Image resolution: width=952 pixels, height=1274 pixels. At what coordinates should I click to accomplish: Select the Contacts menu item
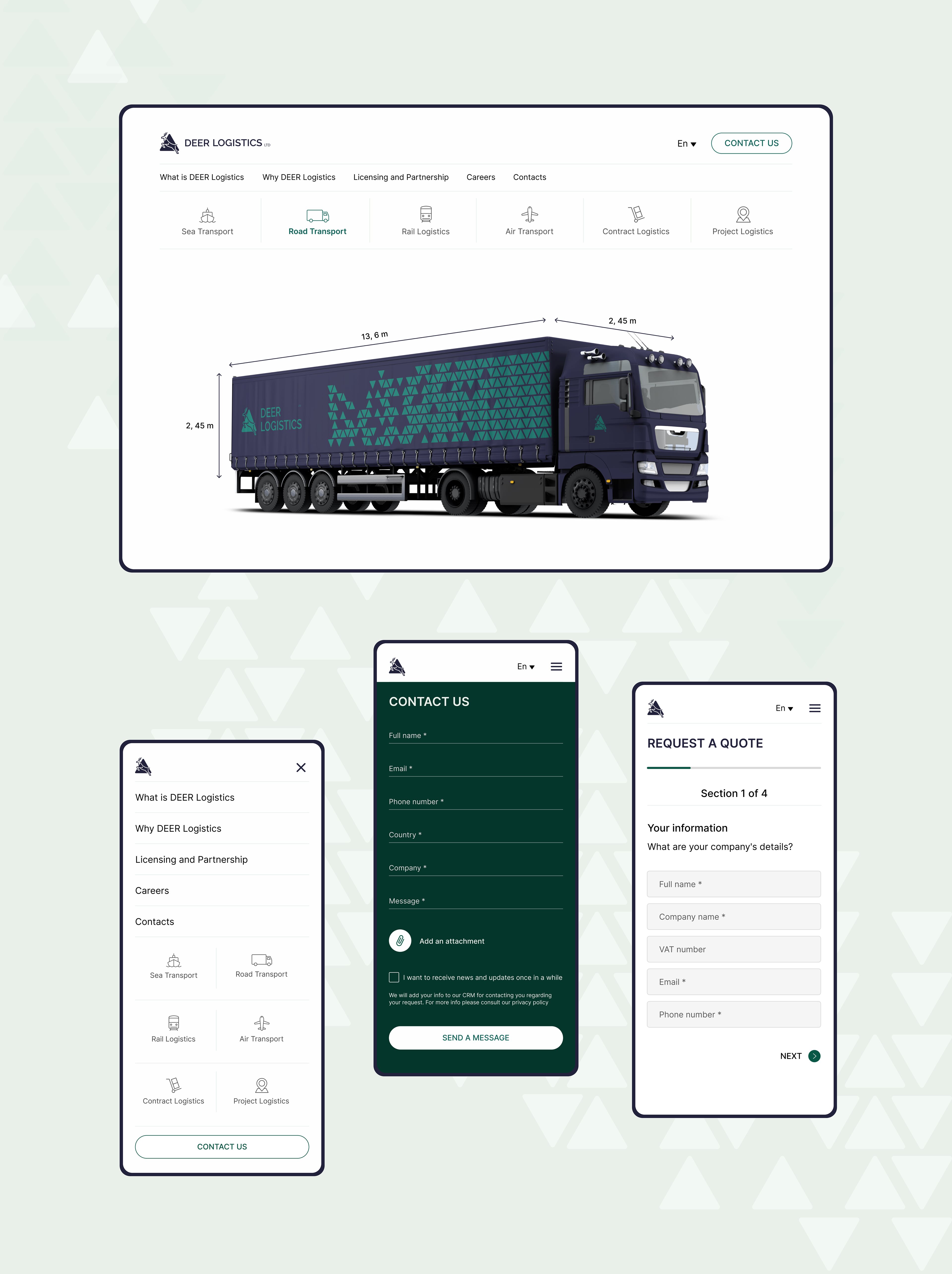click(x=530, y=177)
